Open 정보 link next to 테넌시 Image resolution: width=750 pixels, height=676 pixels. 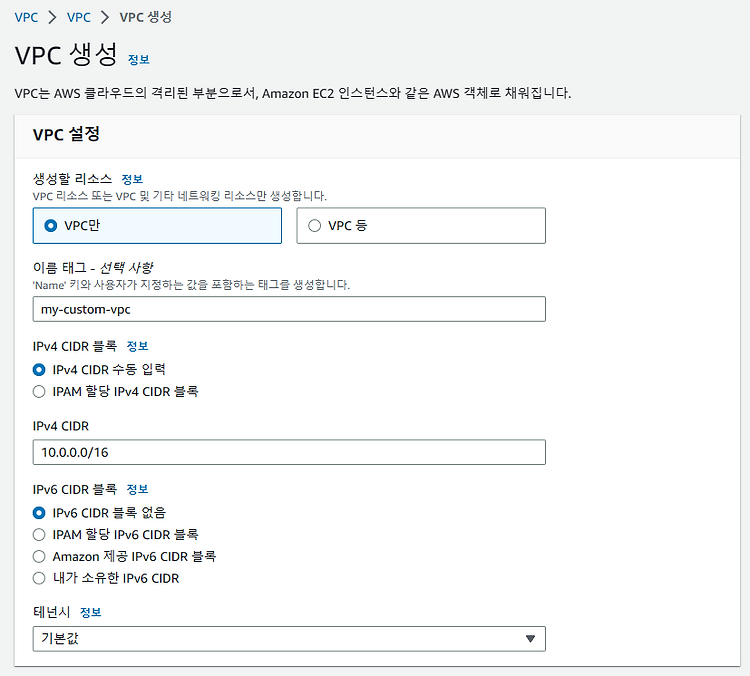point(90,612)
